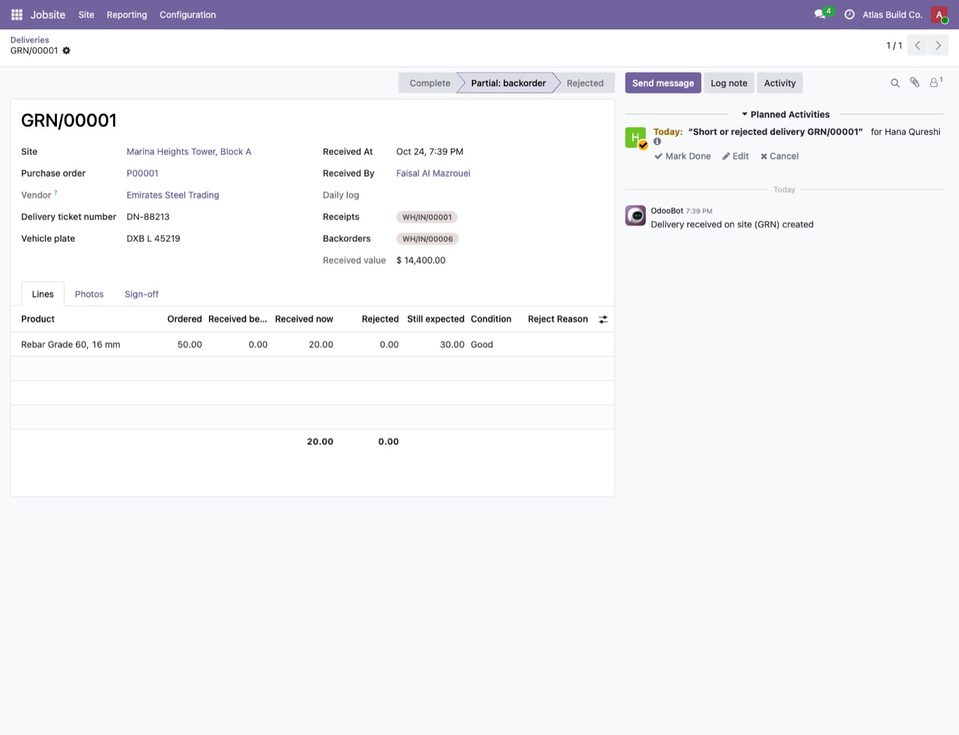959x735 pixels.
Task: Click the Received value $ 14,400.00
Action: click(421, 260)
